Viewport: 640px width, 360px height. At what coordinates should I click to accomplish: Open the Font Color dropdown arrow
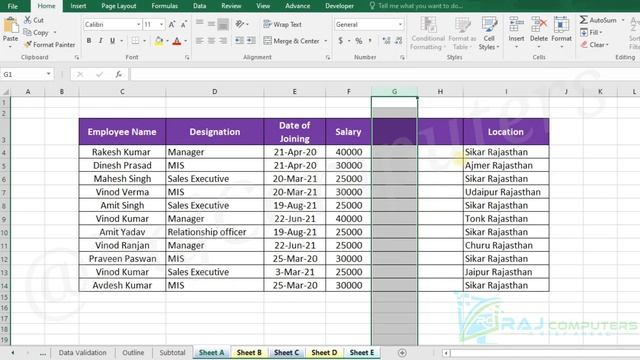pyautogui.click(x=186, y=41)
